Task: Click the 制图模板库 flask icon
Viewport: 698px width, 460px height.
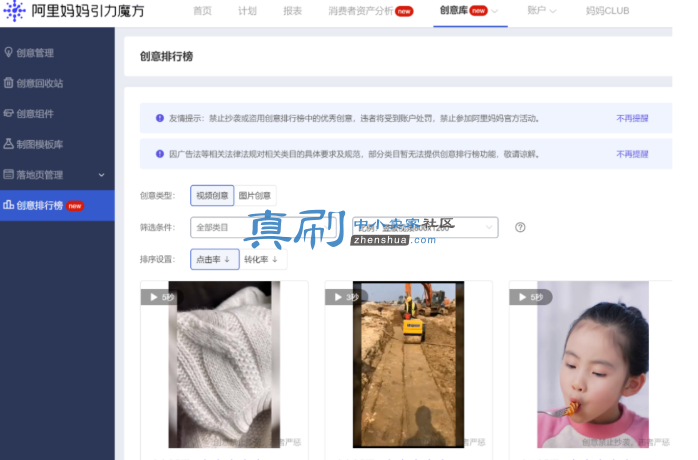Action: pos(8,143)
